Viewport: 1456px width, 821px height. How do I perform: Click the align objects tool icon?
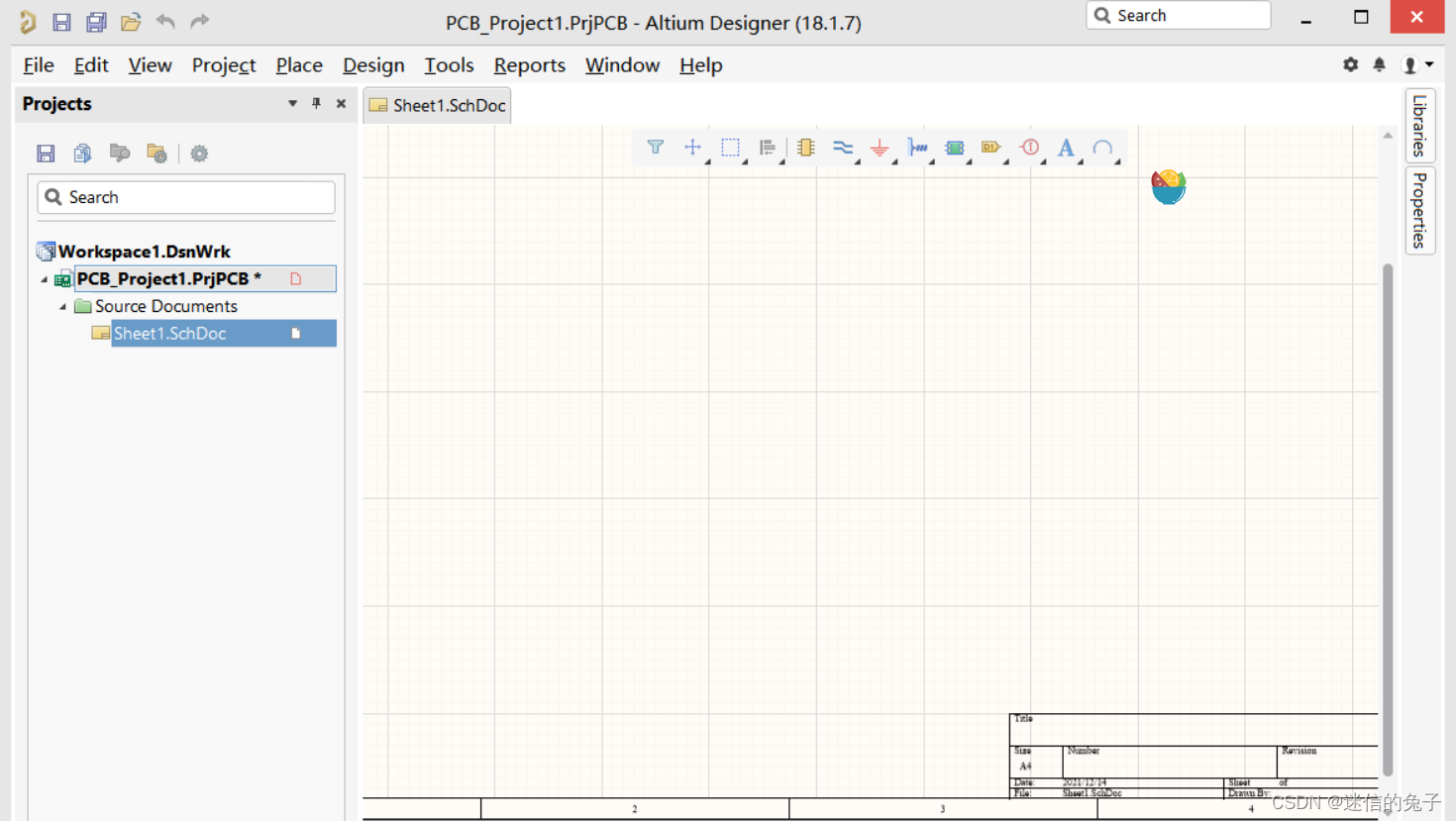768,148
